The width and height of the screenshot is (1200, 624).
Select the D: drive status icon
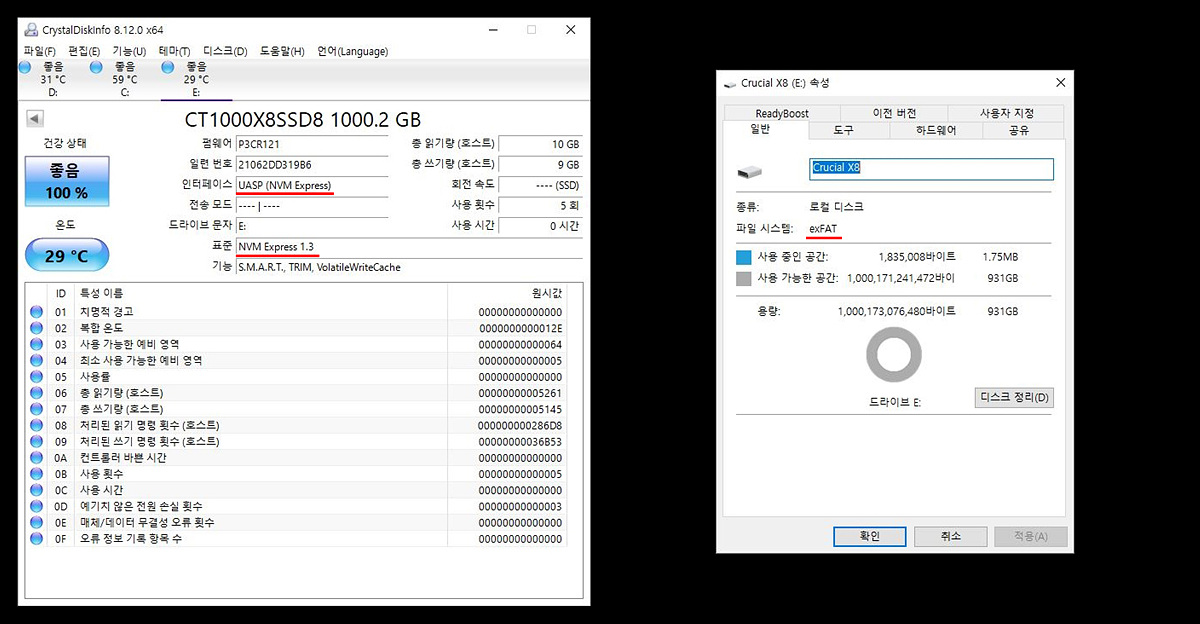[x=26, y=67]
